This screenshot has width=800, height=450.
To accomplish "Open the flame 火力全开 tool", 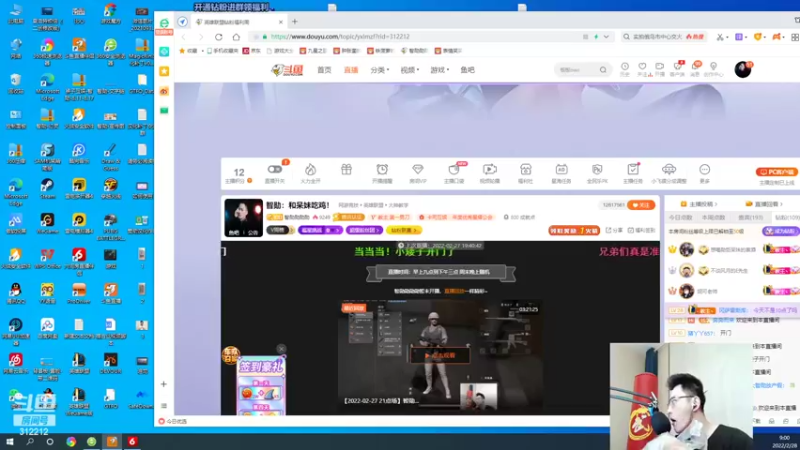I will (310, 172).
